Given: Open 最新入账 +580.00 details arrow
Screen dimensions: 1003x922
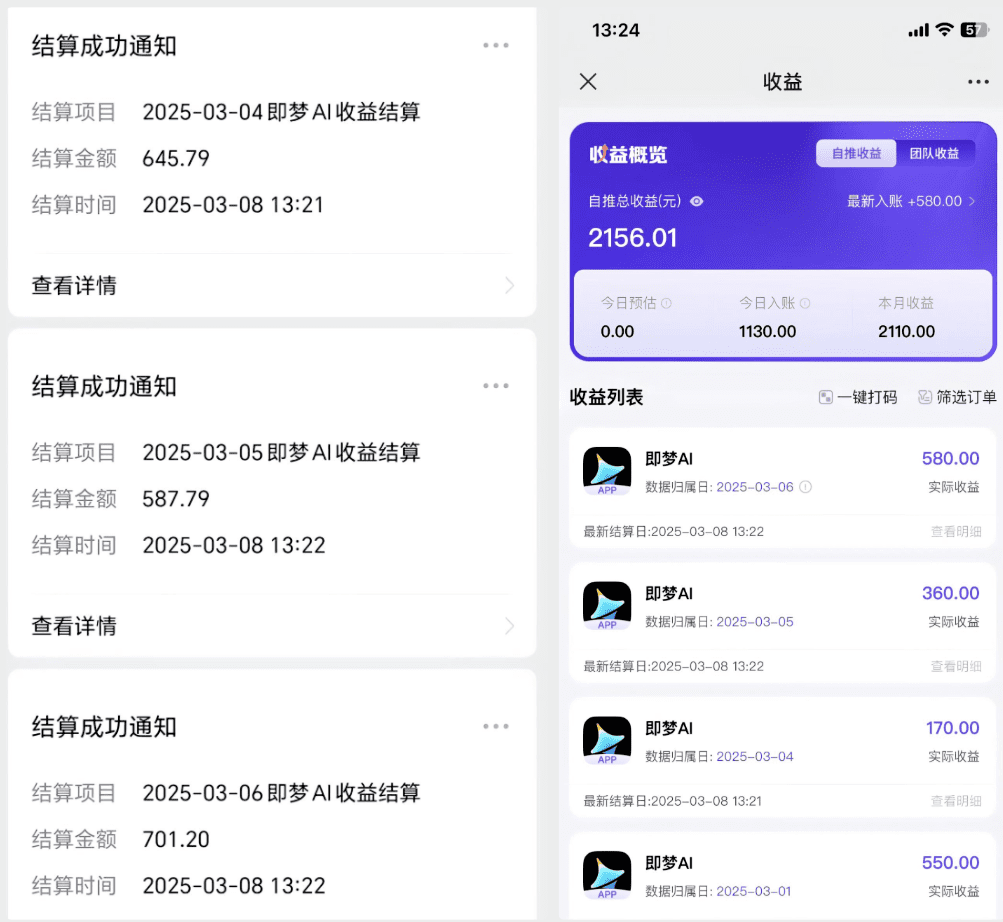Looking at the screenshot, I should 971,201.
